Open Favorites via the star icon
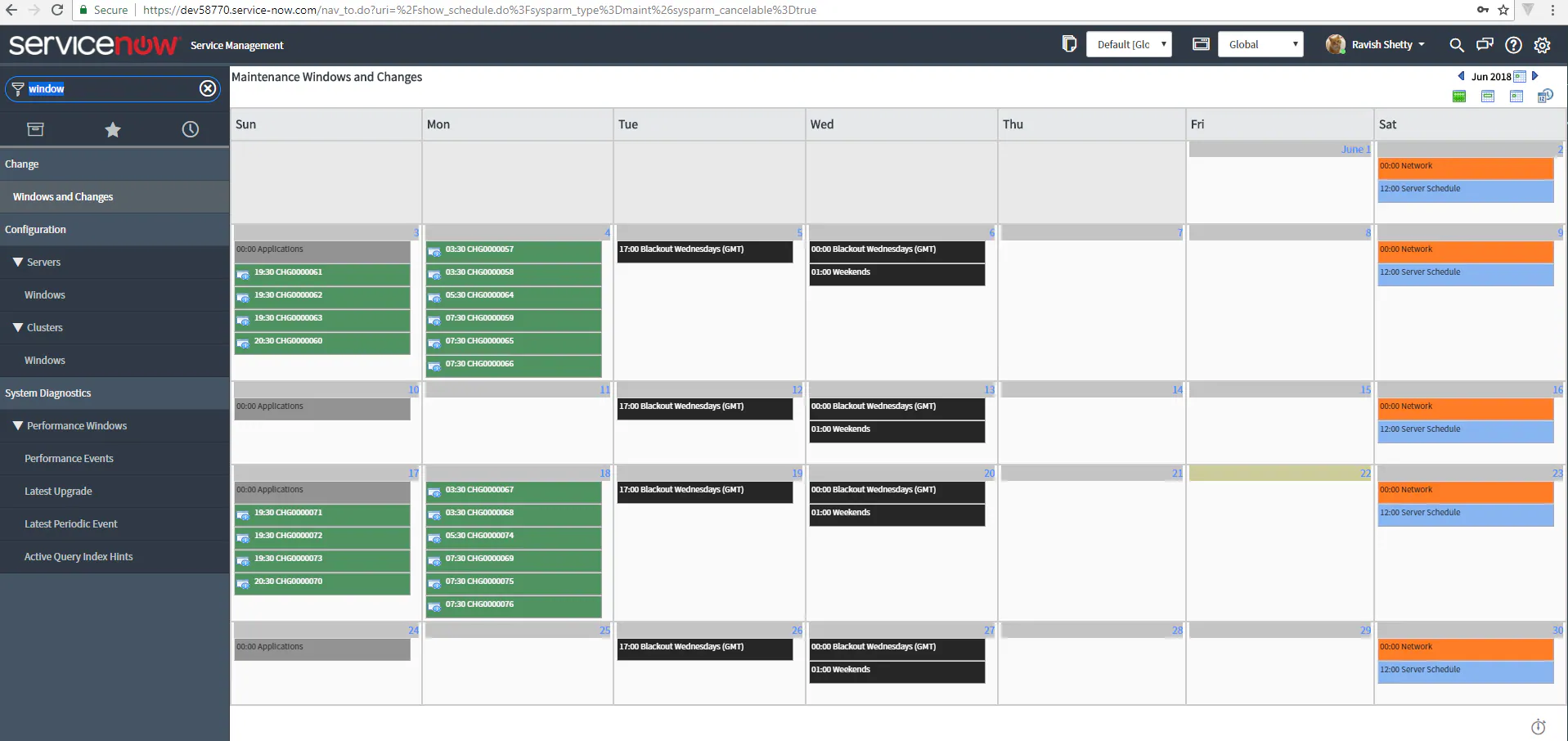1568x741 pixels. click(113, 129)
